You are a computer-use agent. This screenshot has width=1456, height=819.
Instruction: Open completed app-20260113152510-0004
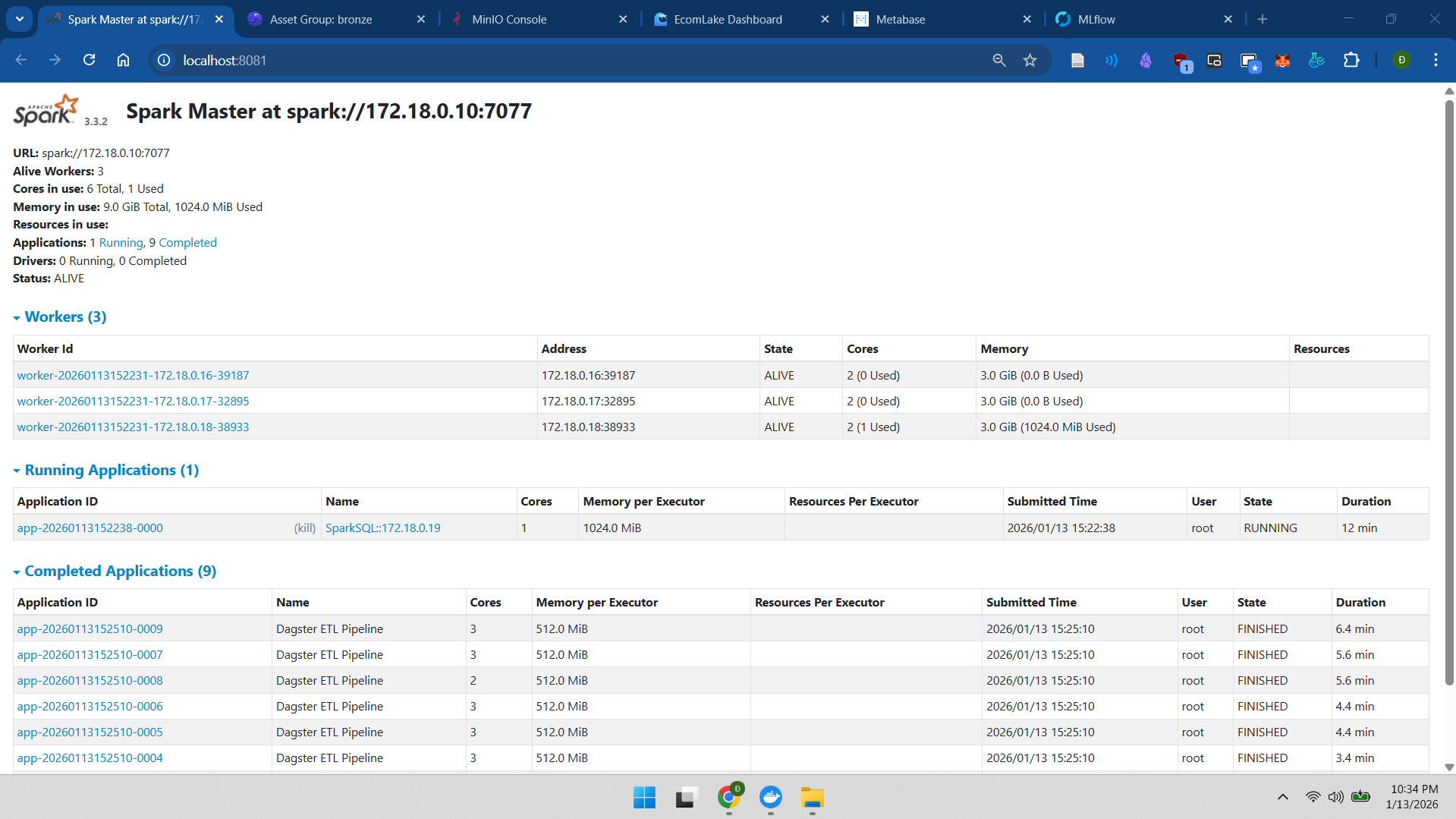click(x=90, y=758)
